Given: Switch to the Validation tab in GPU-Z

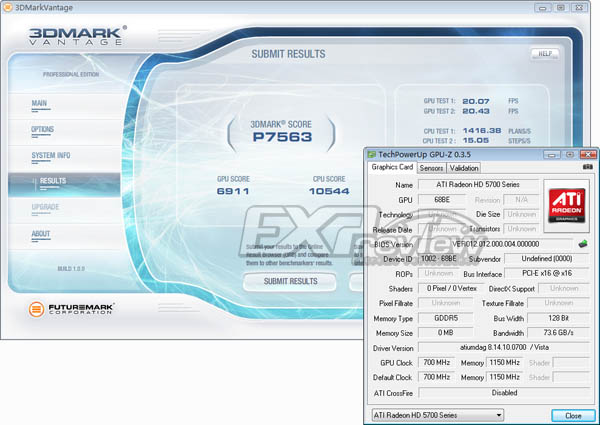Looking at the screenshot, I should tap(464, 168).
